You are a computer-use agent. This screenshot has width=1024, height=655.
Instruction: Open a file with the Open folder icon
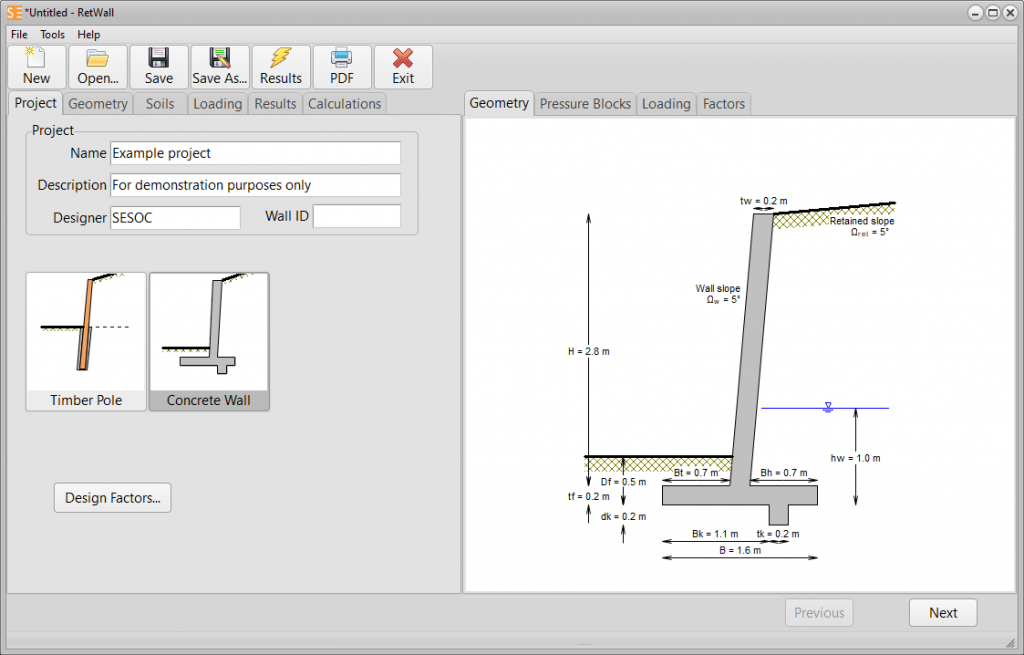[x=98, y=67]
